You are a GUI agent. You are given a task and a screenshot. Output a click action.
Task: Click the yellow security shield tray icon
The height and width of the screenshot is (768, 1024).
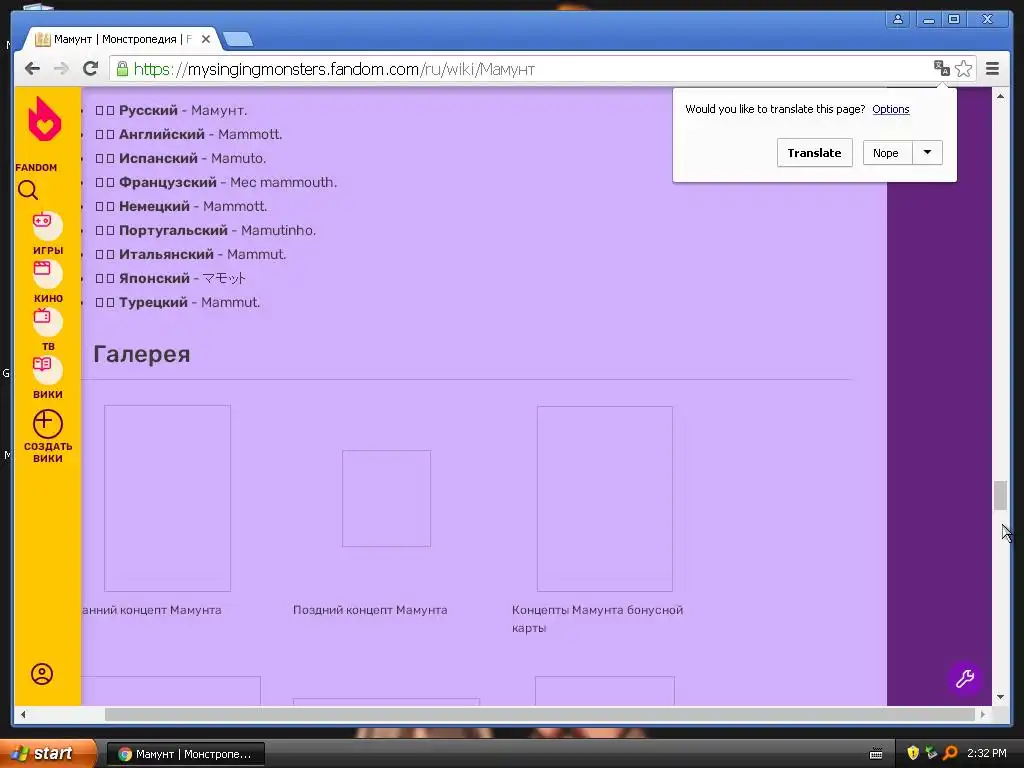(x=913, y=754)
